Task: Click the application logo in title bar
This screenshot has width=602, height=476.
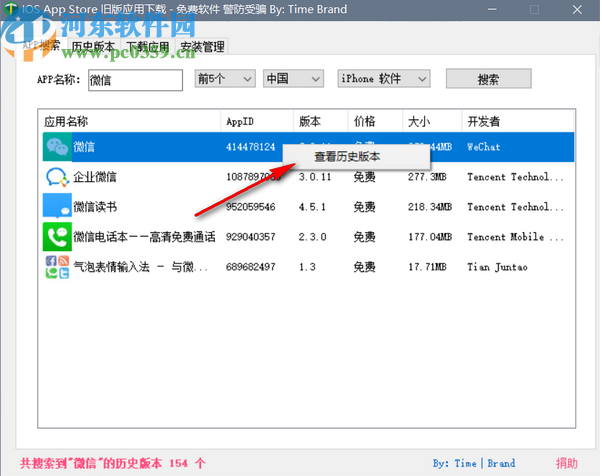Action: click(x=11, y=9)
